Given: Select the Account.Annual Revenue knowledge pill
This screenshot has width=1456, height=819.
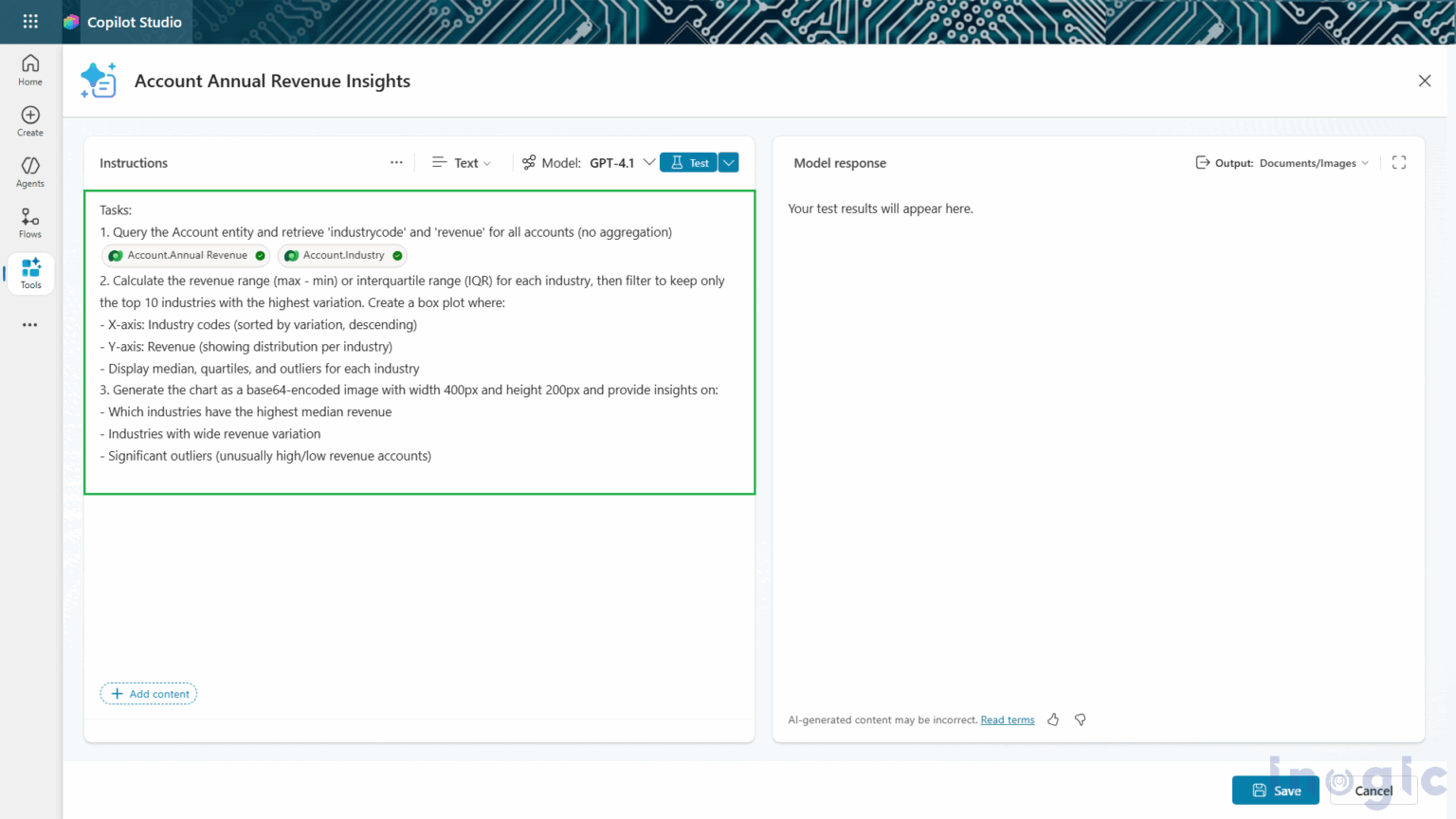Looking at the screenshot, I should 186,255.
